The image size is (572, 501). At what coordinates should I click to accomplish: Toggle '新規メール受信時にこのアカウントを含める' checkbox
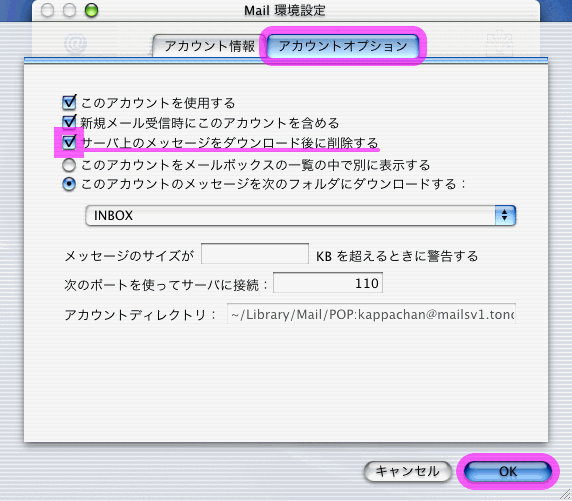pos(69,122)
